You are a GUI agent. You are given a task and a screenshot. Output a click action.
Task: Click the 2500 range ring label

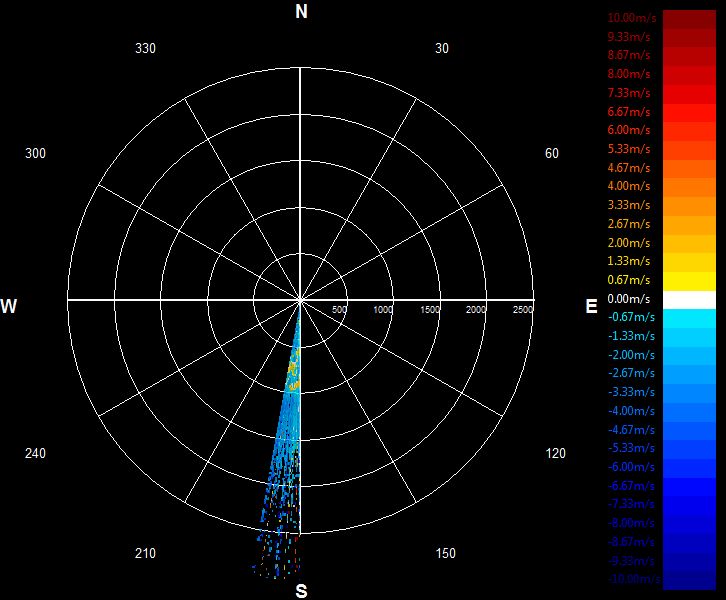click(523, 310)
